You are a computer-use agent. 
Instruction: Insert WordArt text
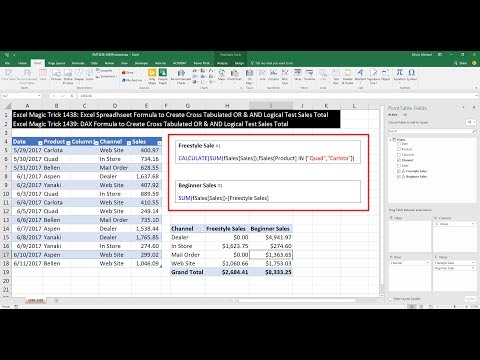[360, 75]
